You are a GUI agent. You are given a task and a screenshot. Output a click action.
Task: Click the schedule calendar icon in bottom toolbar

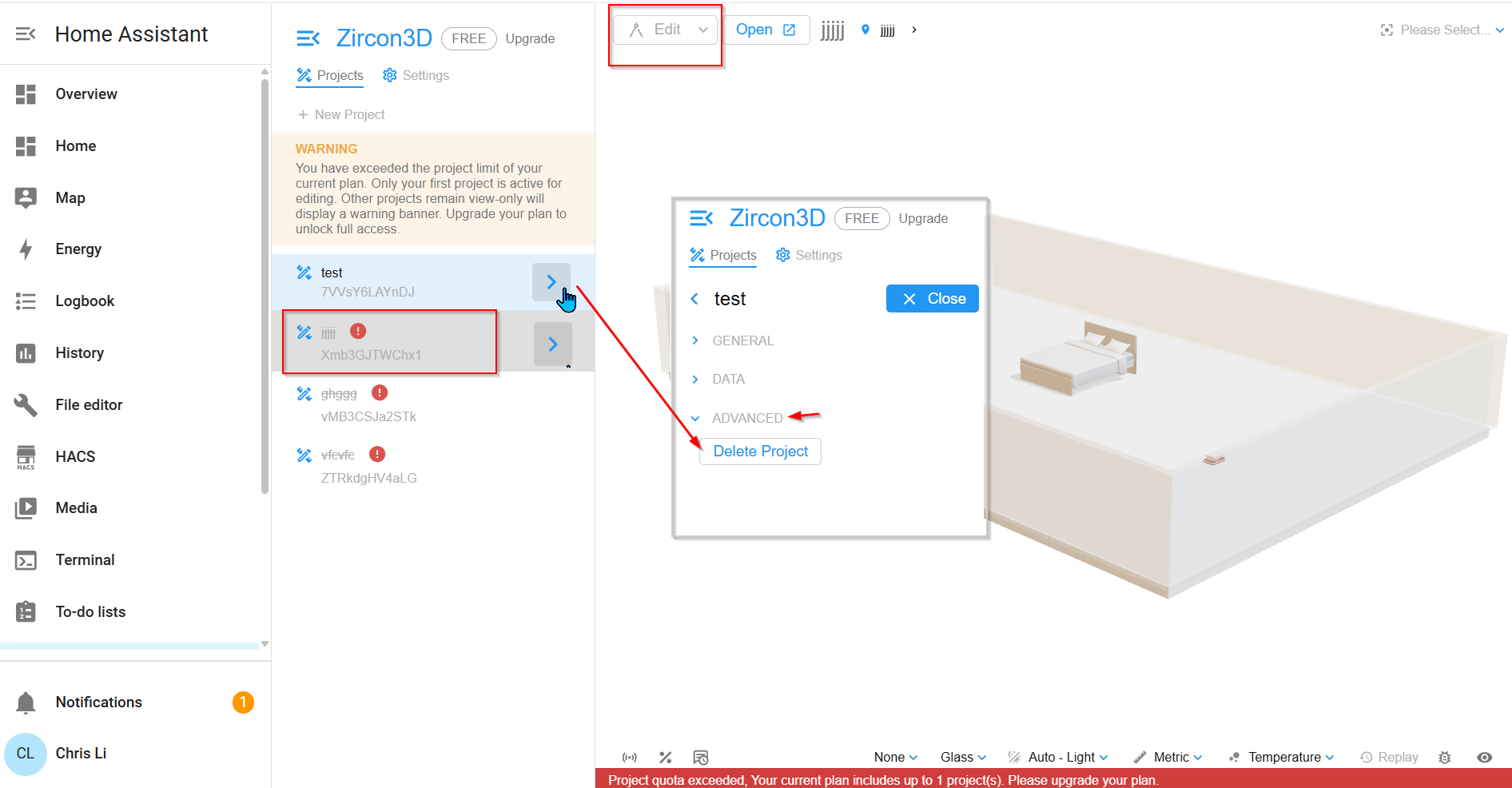coord(701,757)
